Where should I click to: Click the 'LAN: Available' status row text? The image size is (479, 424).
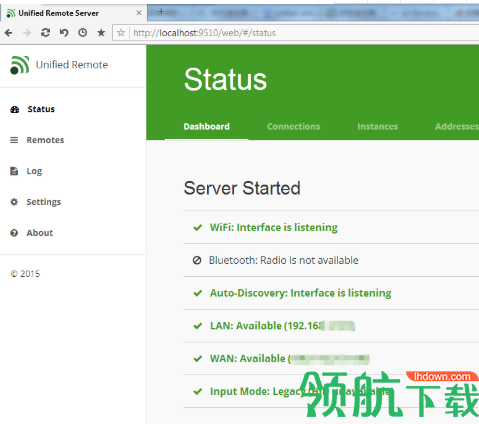(x=283, y=326)
